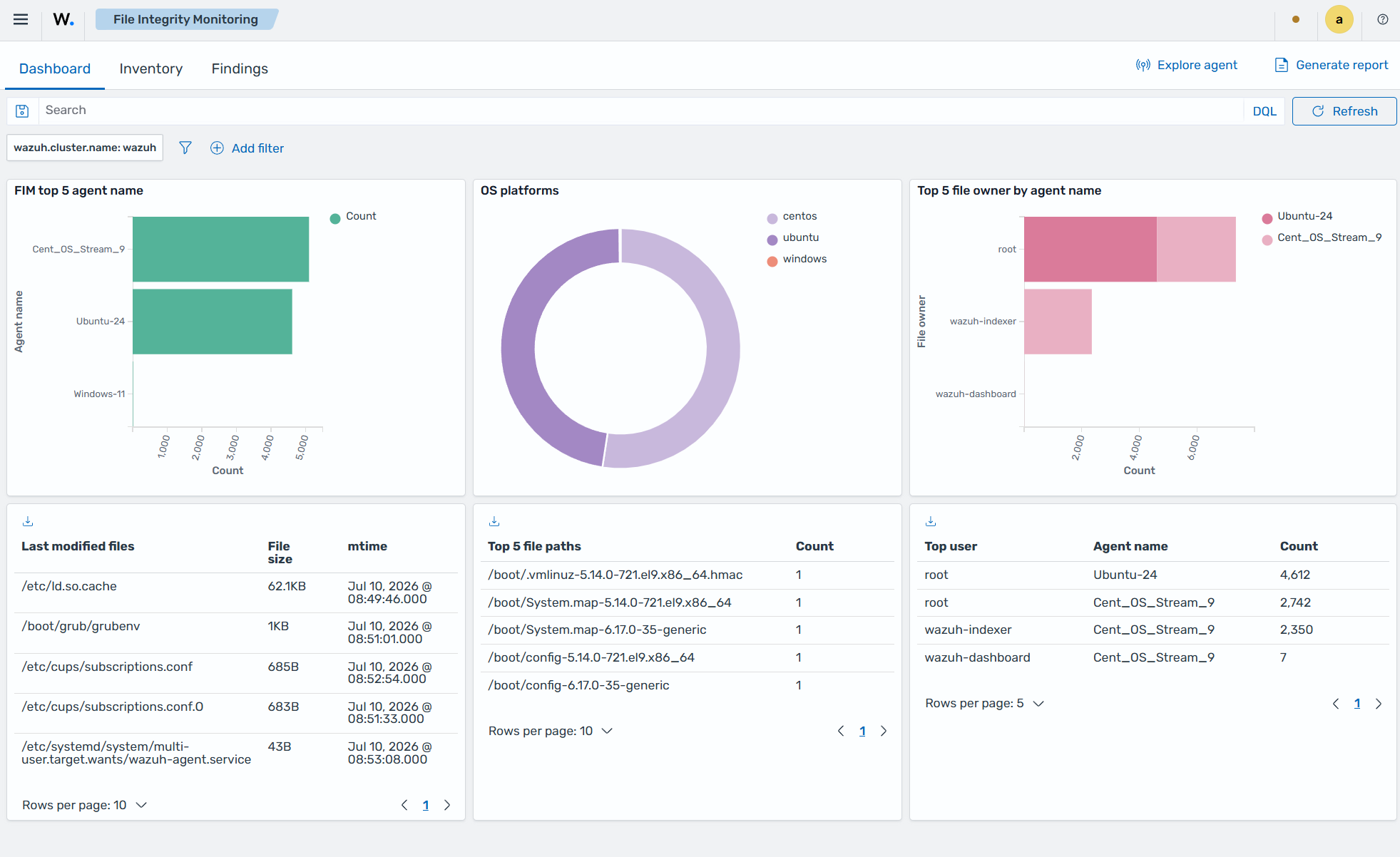
Task: Click the orange notification status dot
Action: coord(1296,19)
